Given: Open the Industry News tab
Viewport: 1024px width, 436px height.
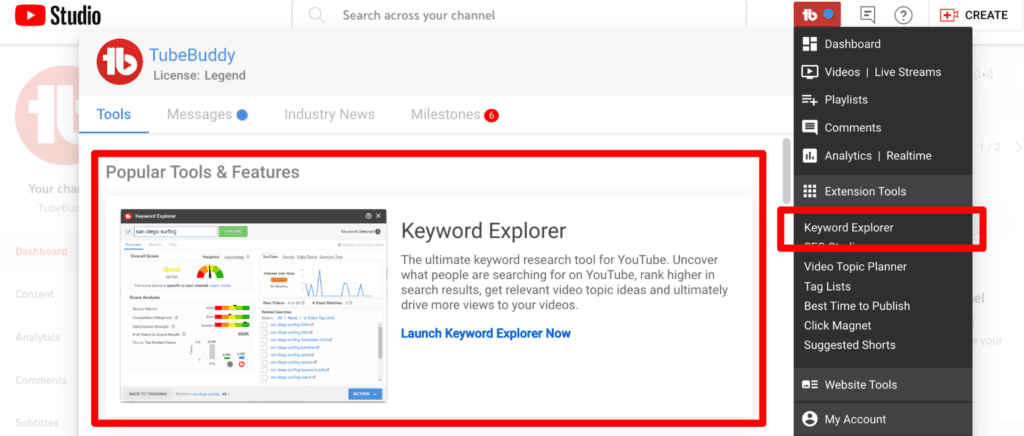Looking at the screenshot, I should (x=329, y=114).
